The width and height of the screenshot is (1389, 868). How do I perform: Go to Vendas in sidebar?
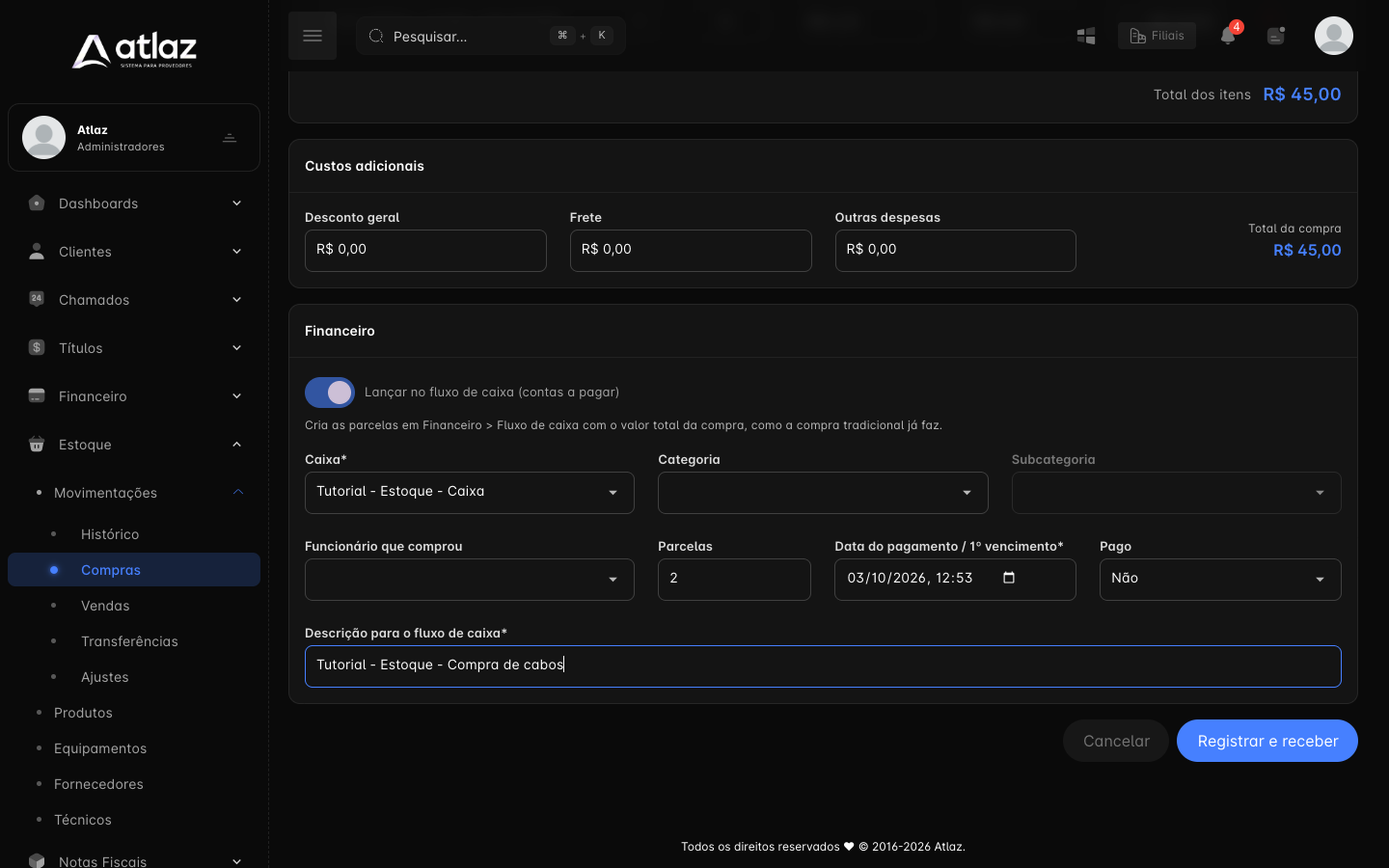[x=105, y=606]
